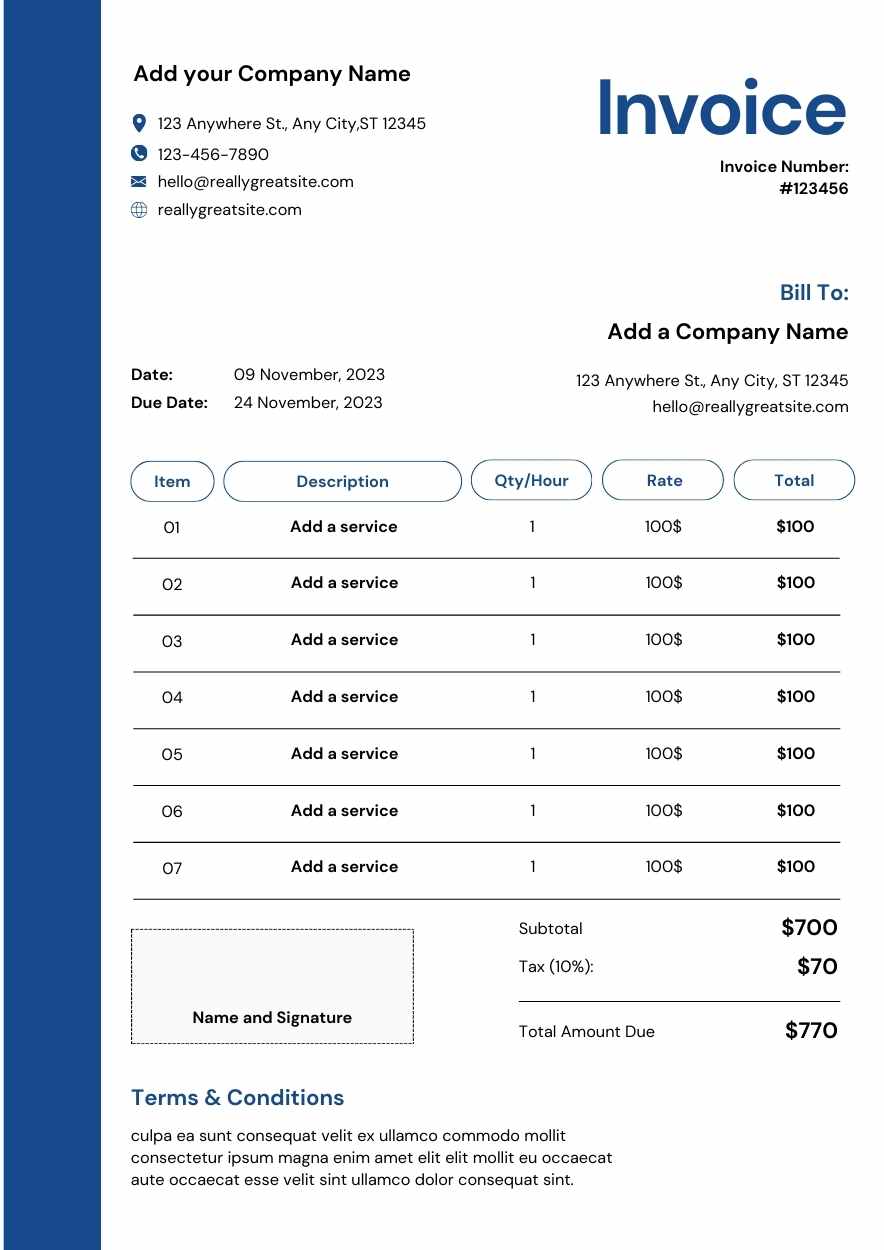Click the blue sidebar stripe
Image resolution: width=884 pixels, height=1250 pixels.
point(52,625)
